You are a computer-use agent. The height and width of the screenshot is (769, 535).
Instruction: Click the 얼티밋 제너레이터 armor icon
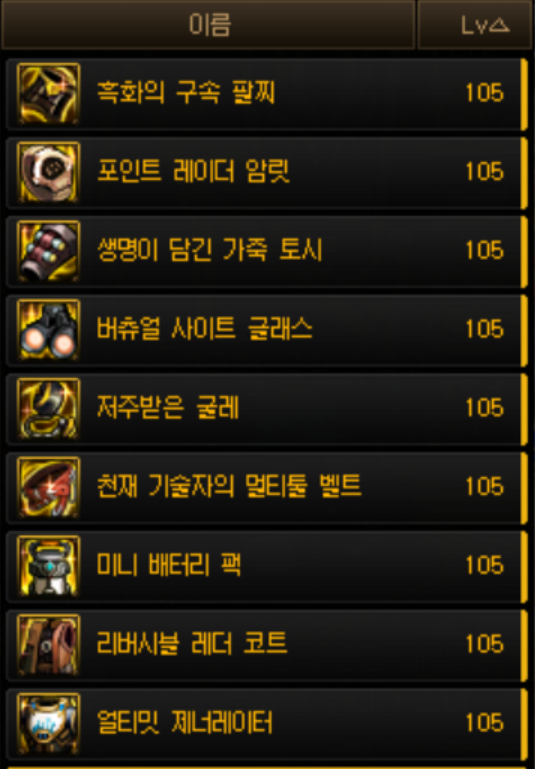pyautogui.click(x=48, y=723)
